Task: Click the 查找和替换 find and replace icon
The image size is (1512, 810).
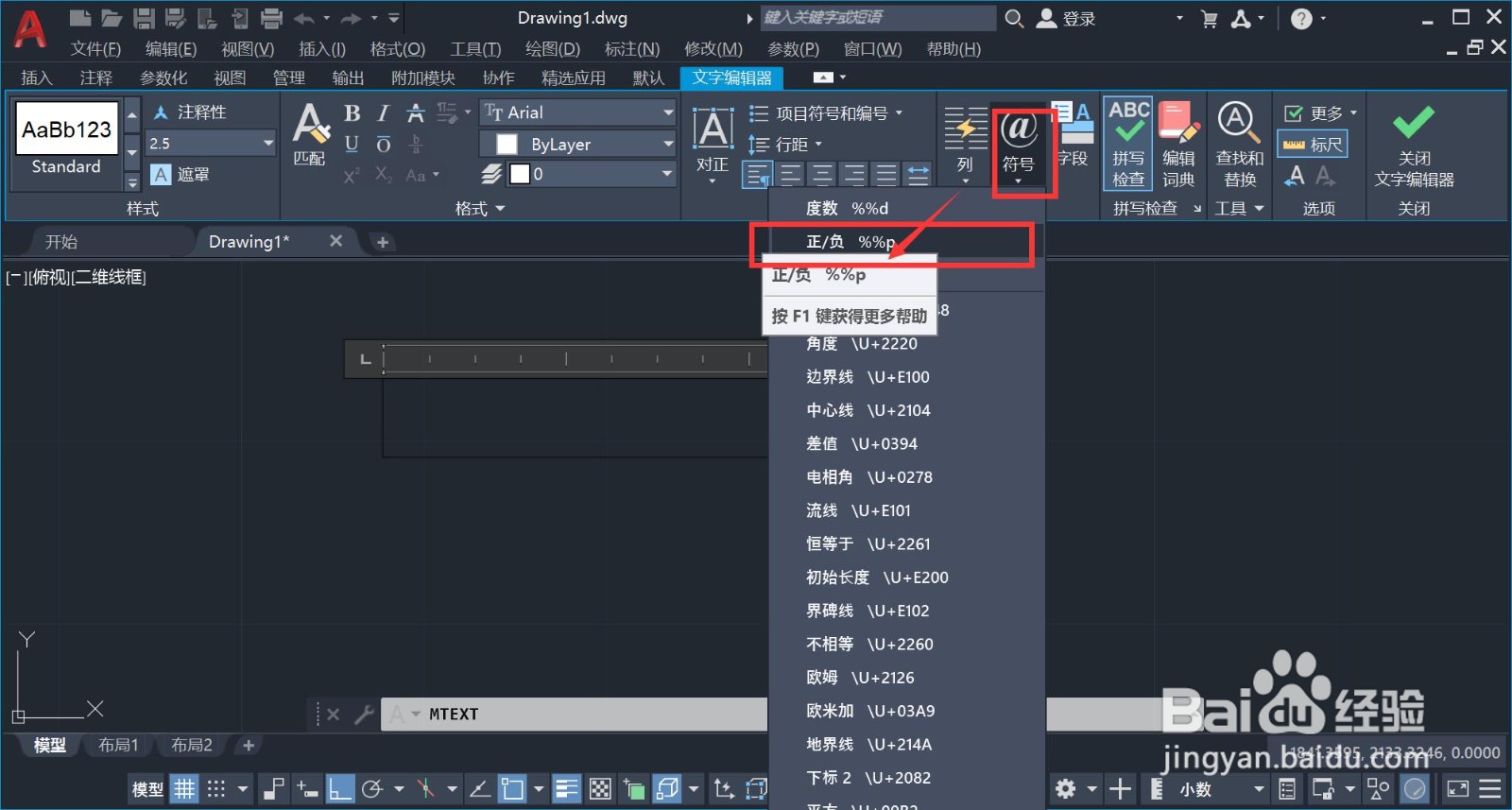Action: pos(1239,144)
